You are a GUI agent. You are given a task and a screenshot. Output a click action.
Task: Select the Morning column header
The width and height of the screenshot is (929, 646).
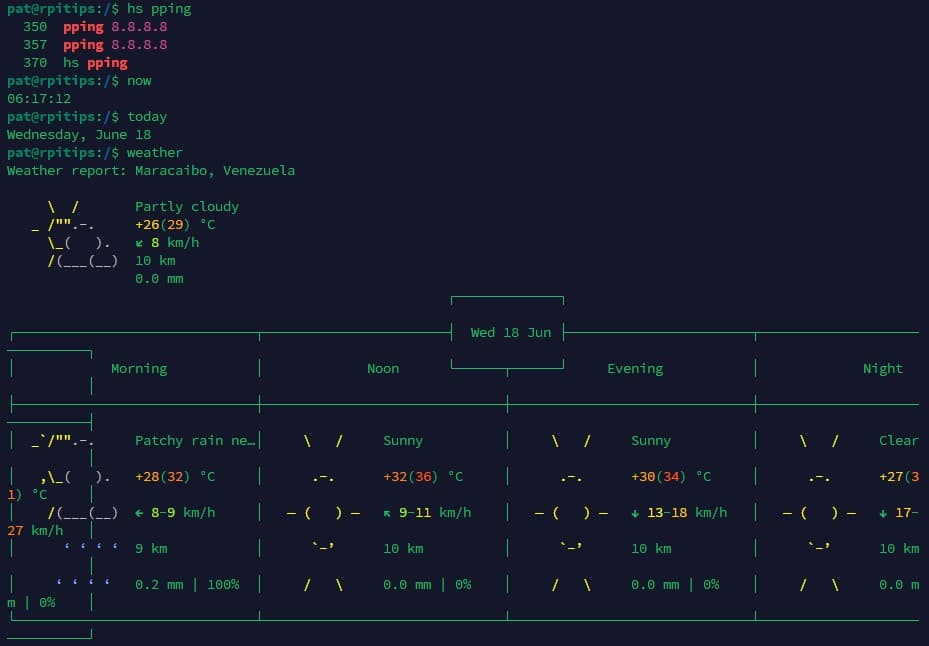click(138, 368)
